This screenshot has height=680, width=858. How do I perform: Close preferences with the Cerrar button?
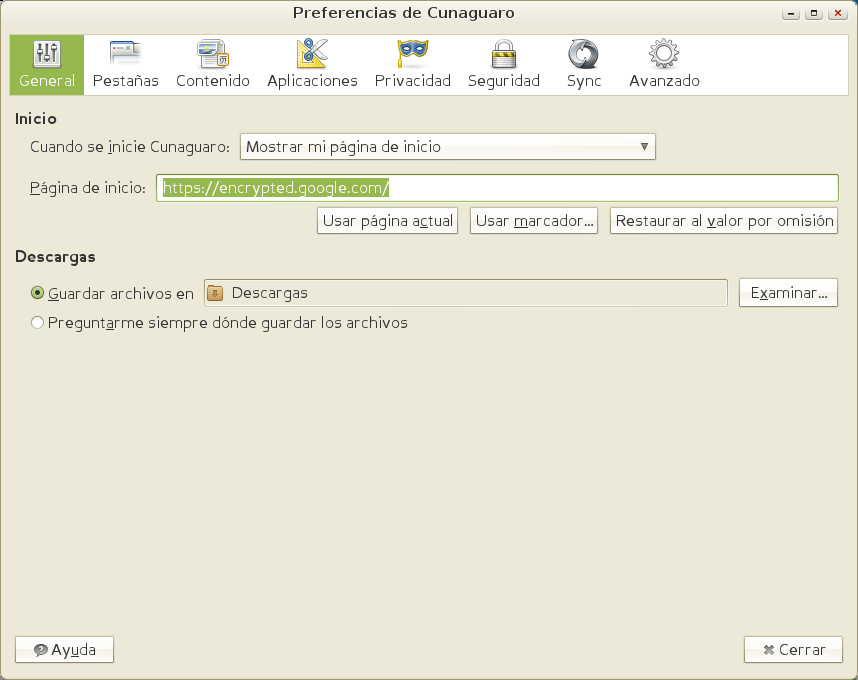(x=793, y=650)
